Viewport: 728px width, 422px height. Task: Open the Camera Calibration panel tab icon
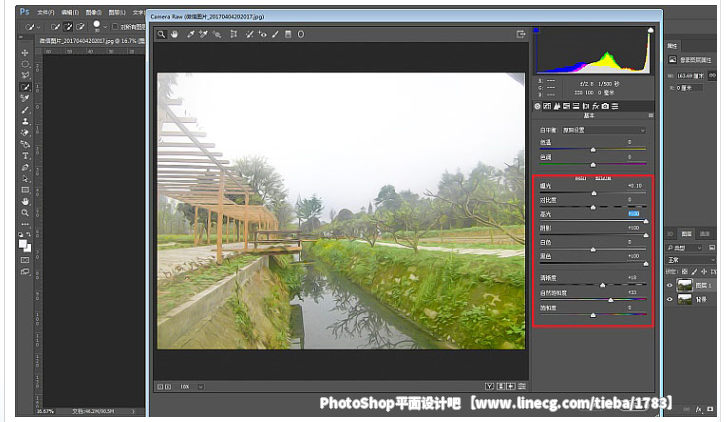pos(605,106)
